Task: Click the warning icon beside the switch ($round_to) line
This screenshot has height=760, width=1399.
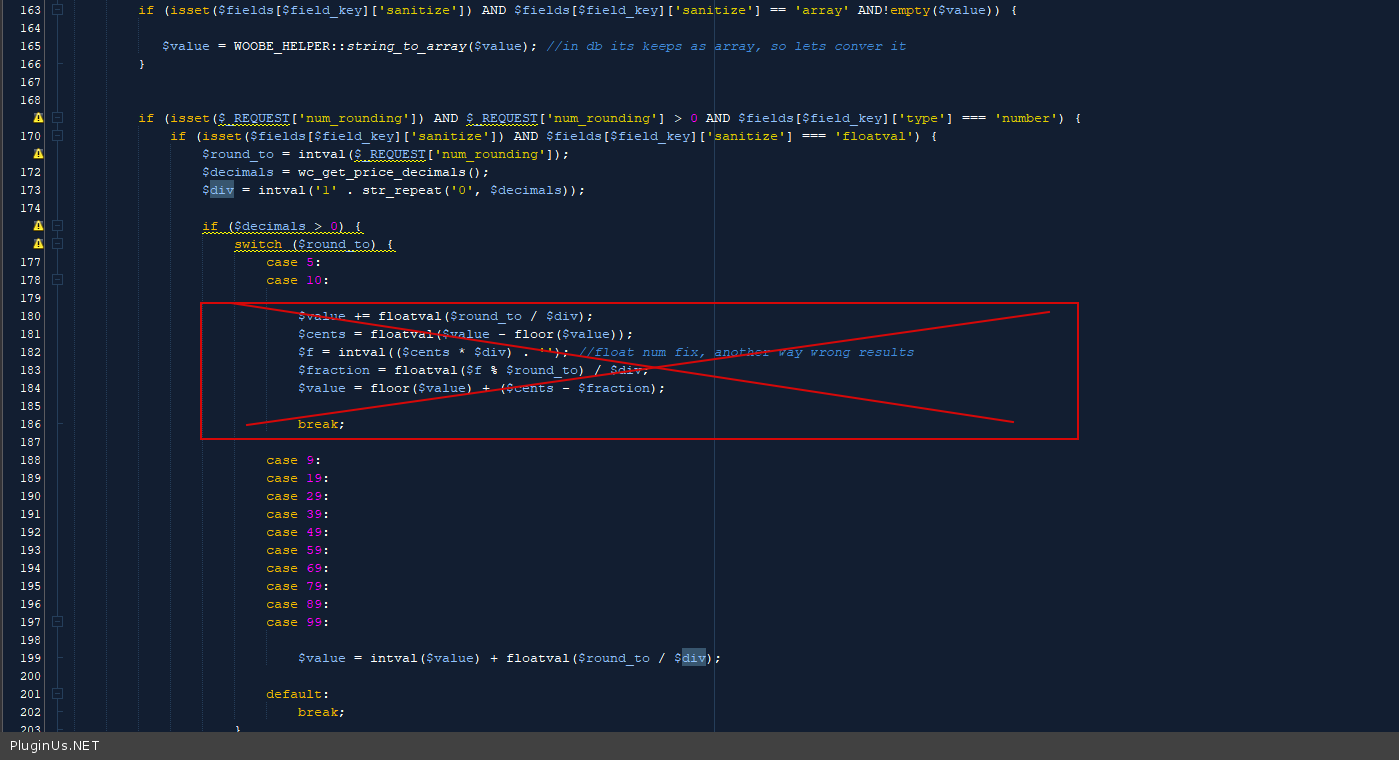Action: pyautogui.click(x=38, y=244)
